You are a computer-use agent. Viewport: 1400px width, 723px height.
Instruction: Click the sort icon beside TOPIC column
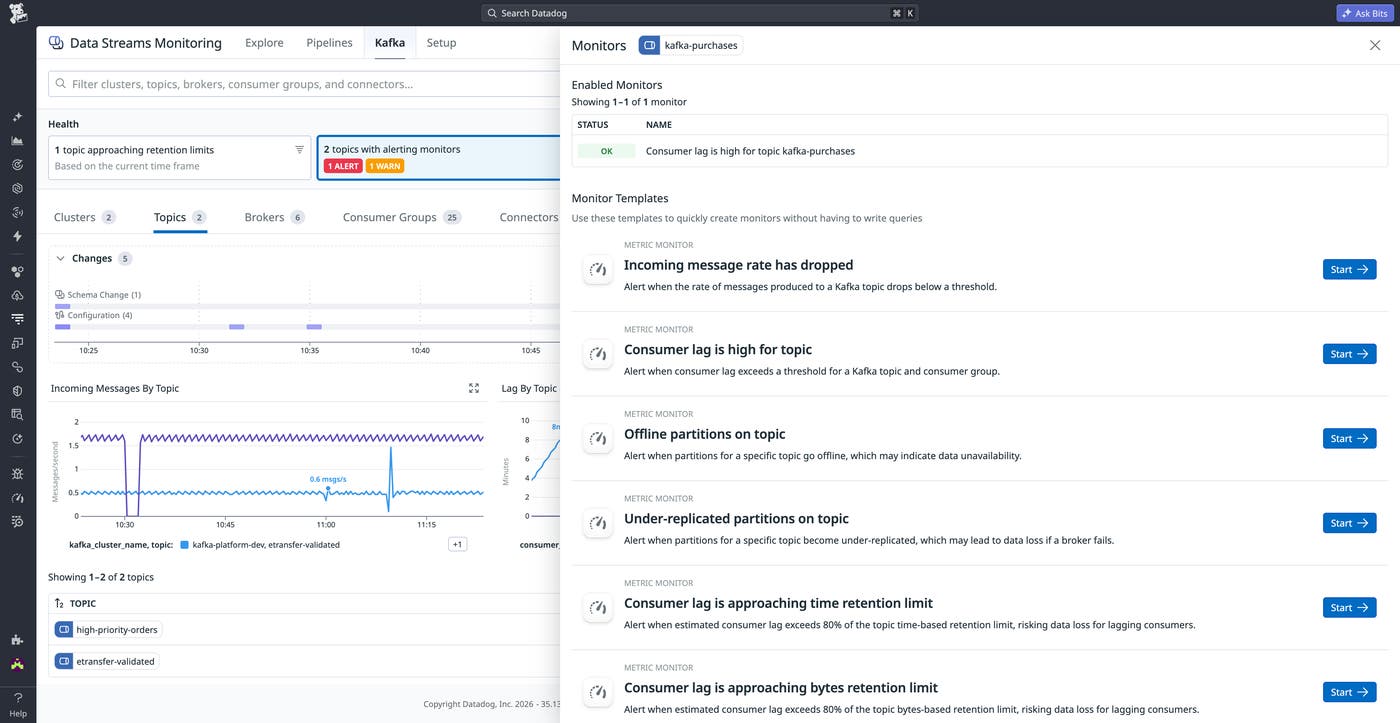tap(59, 604)
